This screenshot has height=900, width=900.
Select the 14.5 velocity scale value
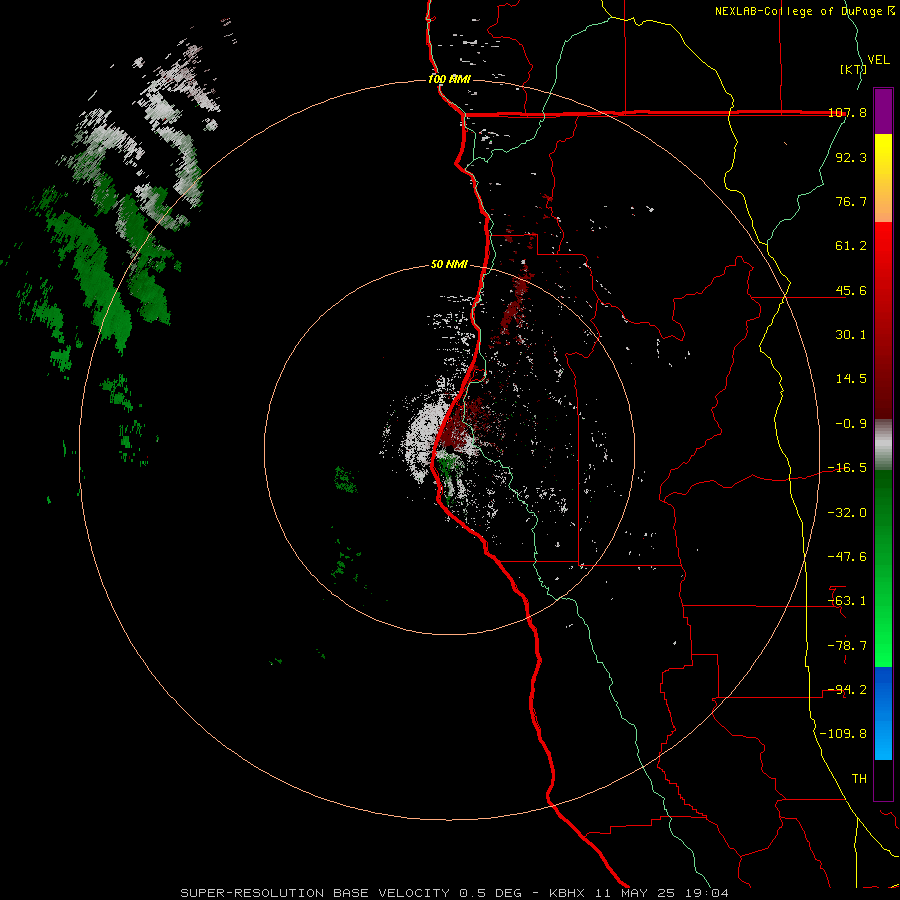point(851,379)
